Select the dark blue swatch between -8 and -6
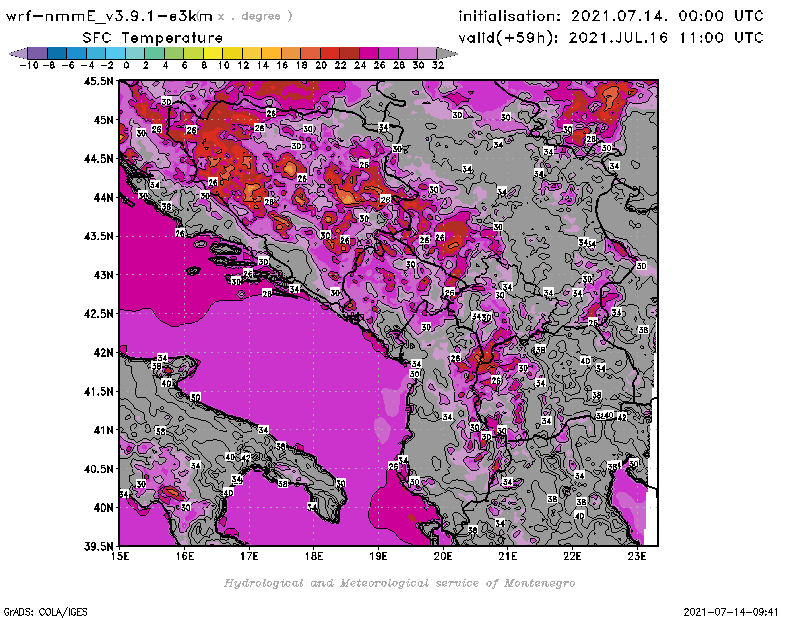The image size is (800, 618). 57,53
